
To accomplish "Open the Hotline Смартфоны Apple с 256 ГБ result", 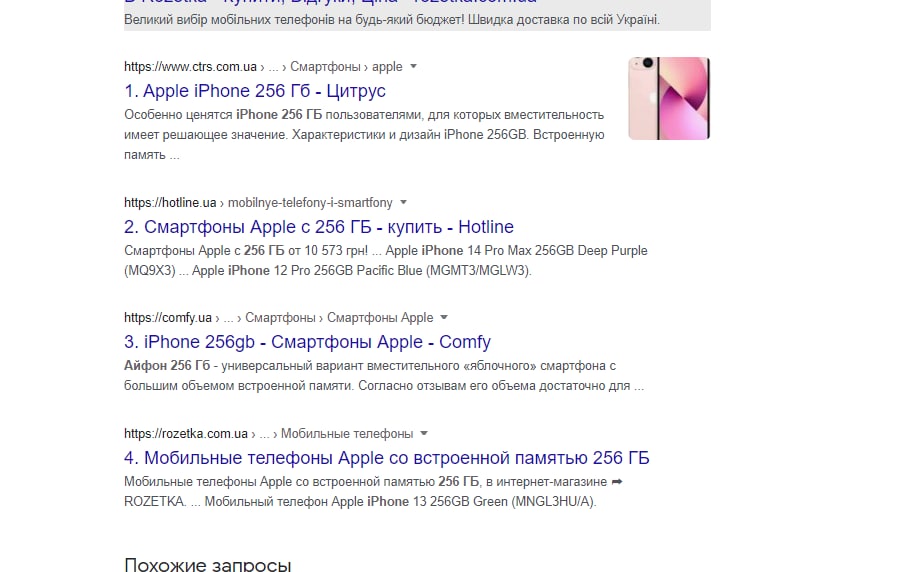I will (x=319, y=227).
